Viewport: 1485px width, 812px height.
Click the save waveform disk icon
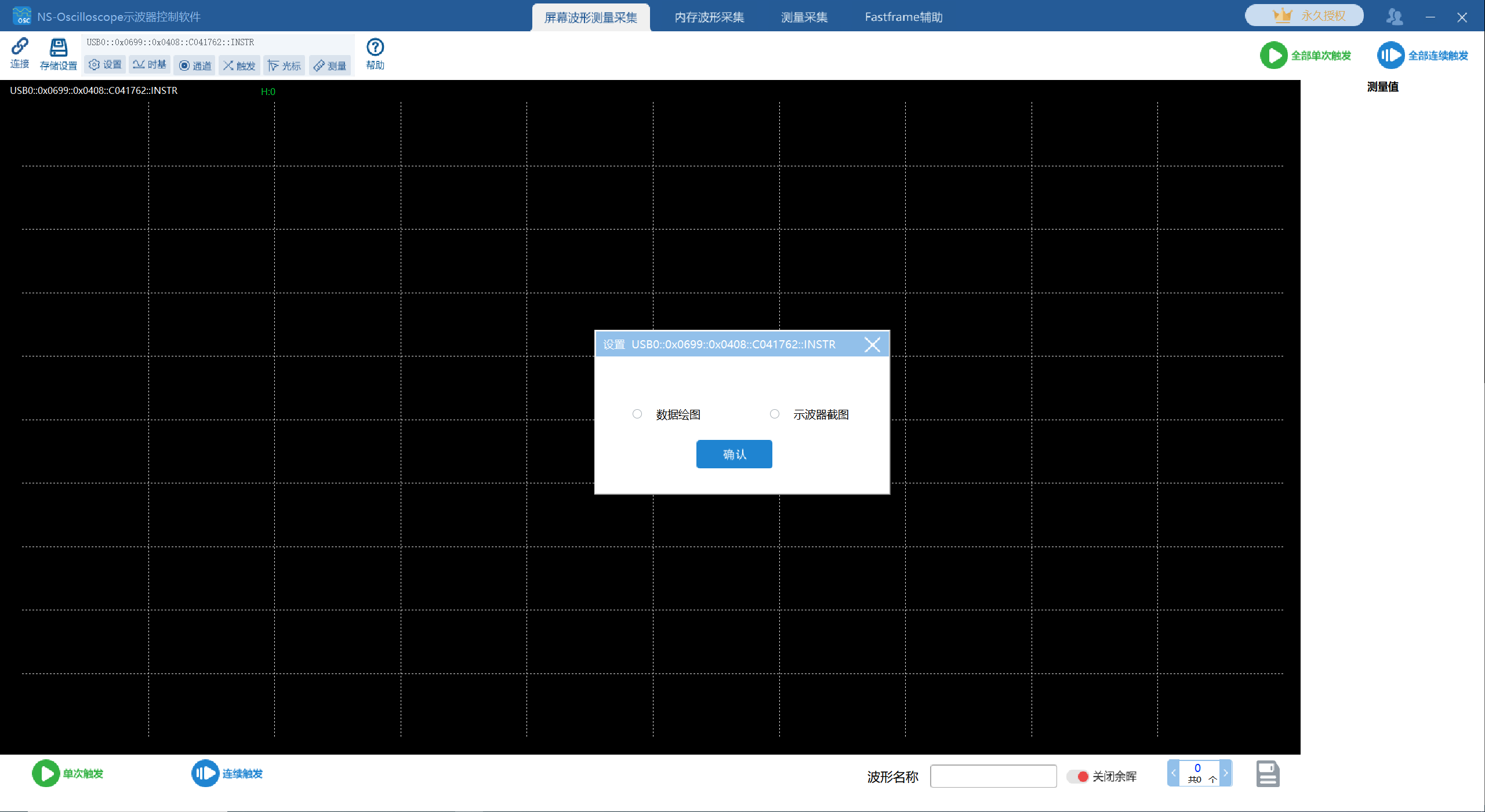(1268, 774)
